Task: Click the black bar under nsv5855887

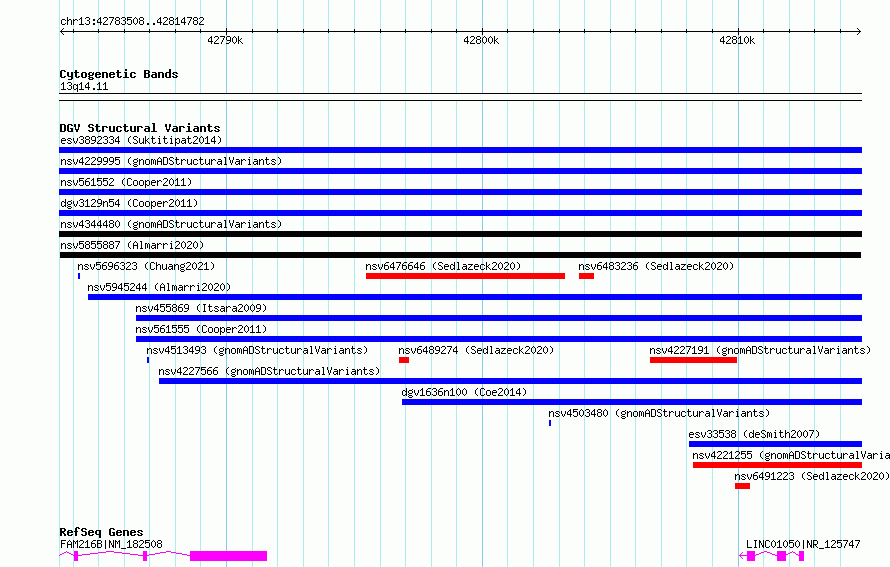Action: (460, 255)
